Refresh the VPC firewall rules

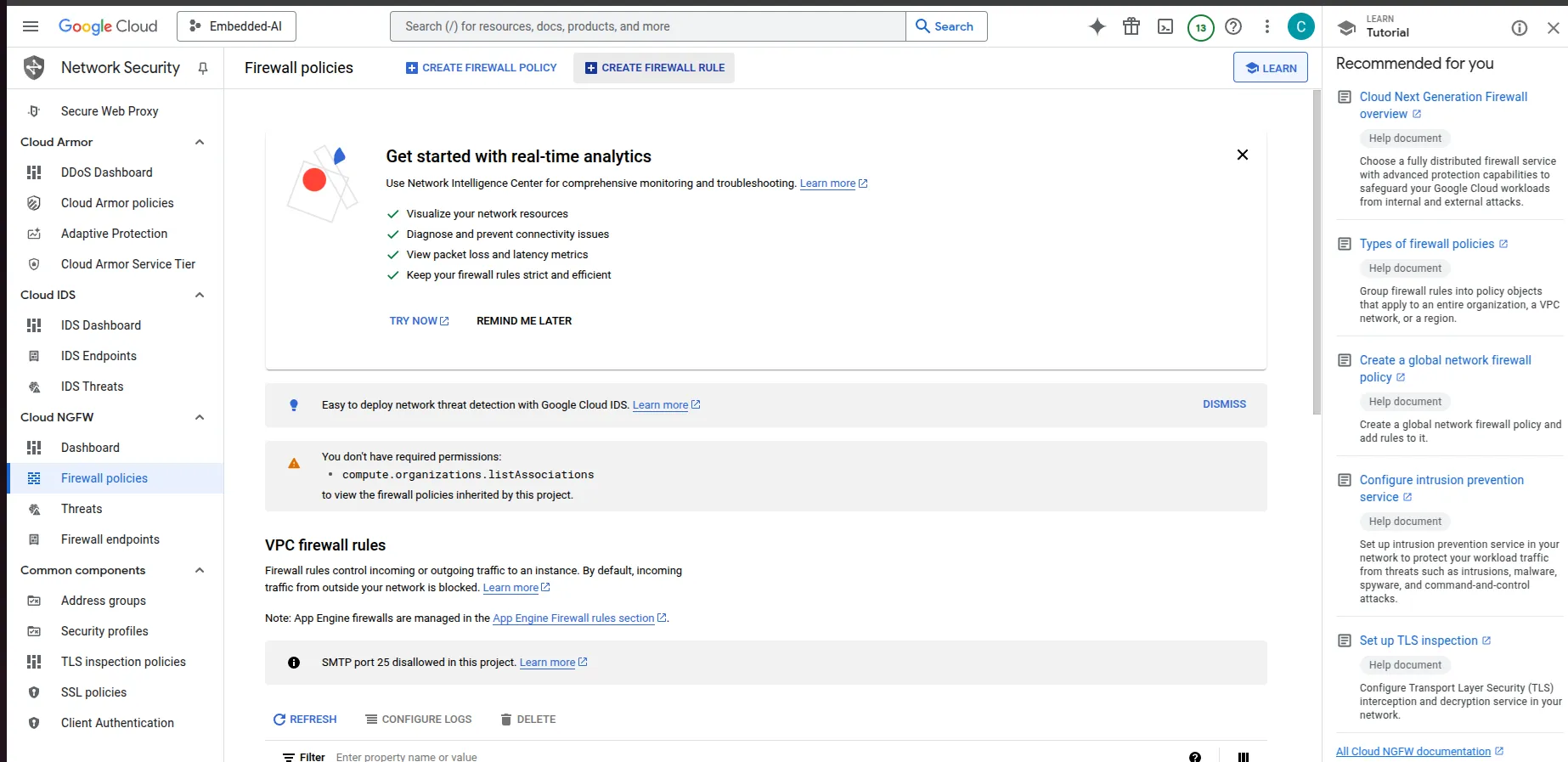[305, 720]
